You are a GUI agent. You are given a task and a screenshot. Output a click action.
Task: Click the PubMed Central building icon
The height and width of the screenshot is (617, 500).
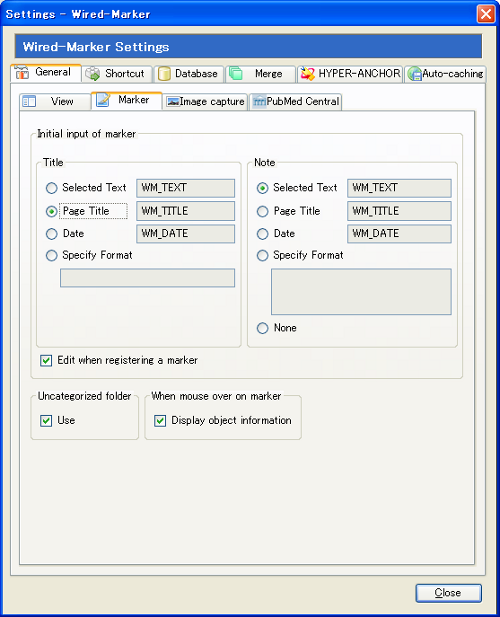coord(259,102)
